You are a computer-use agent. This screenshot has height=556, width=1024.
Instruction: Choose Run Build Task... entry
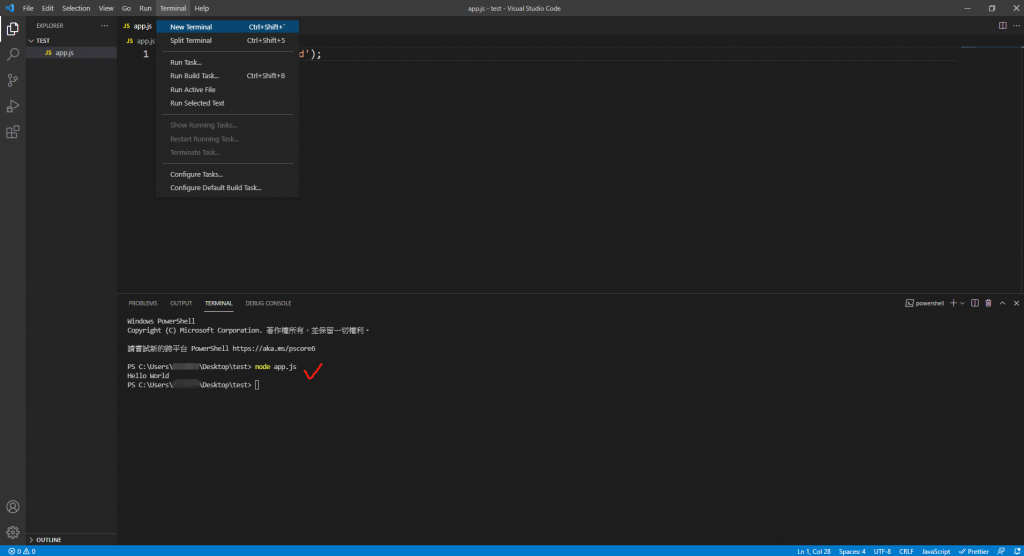(x=227, y=76)
